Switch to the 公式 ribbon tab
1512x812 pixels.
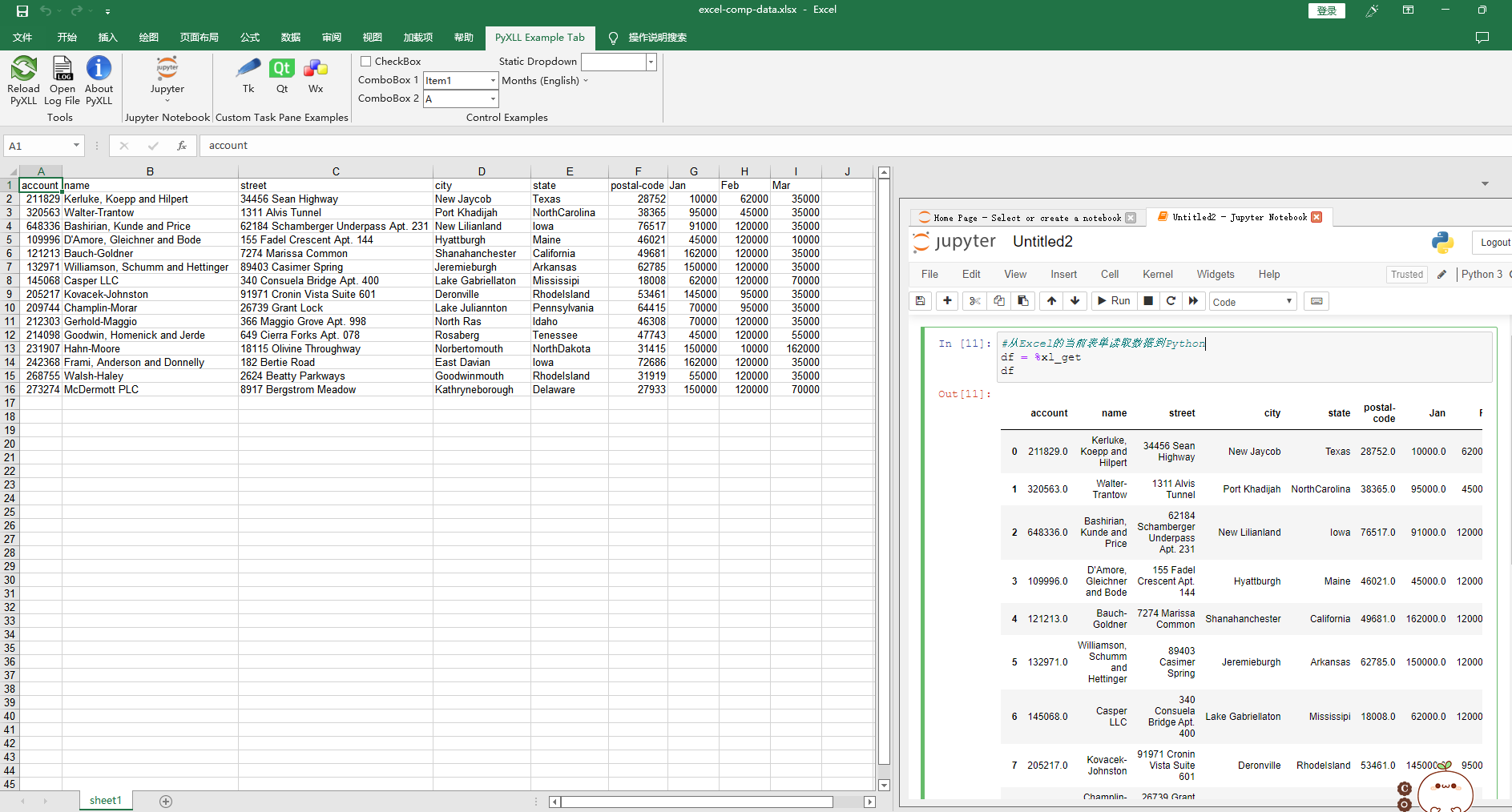coord(250,38)
